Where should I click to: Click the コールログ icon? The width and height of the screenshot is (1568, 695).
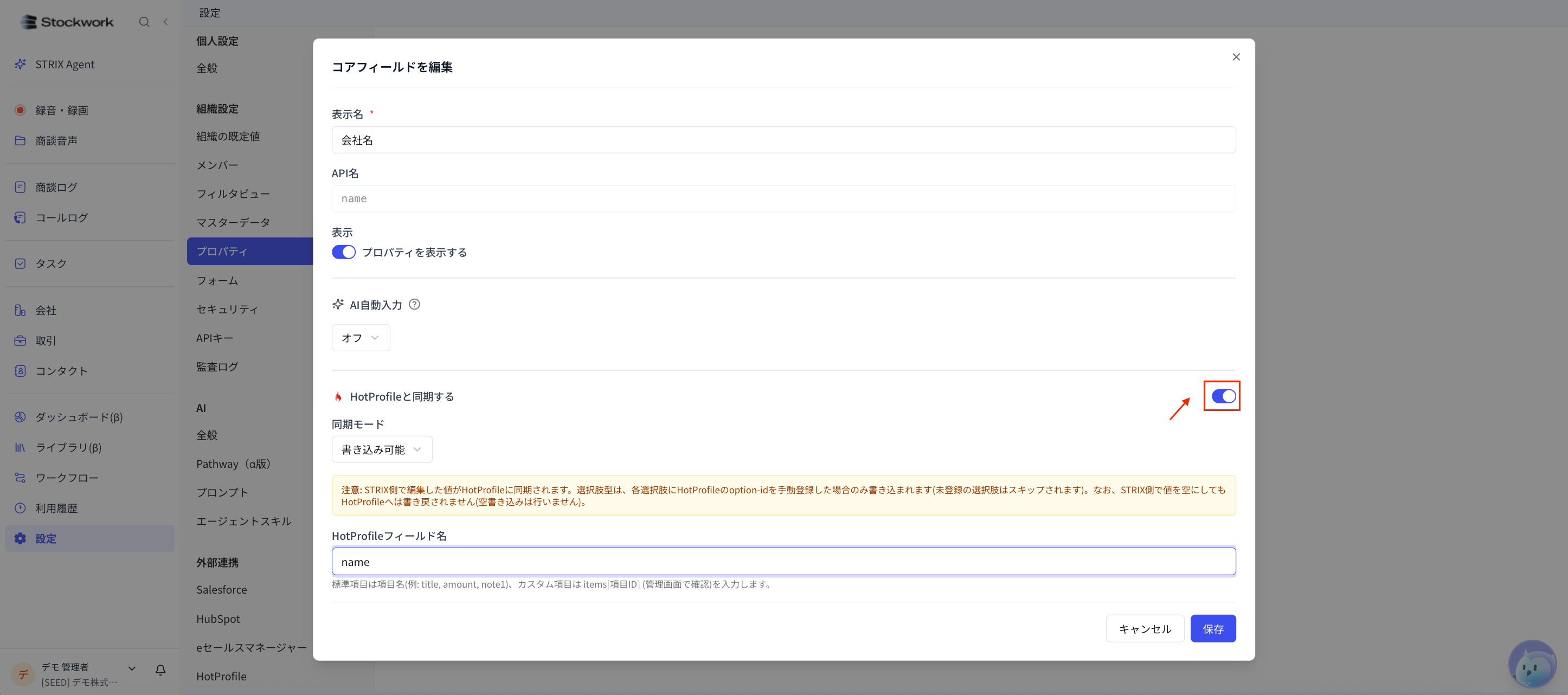tap(20, 217)
